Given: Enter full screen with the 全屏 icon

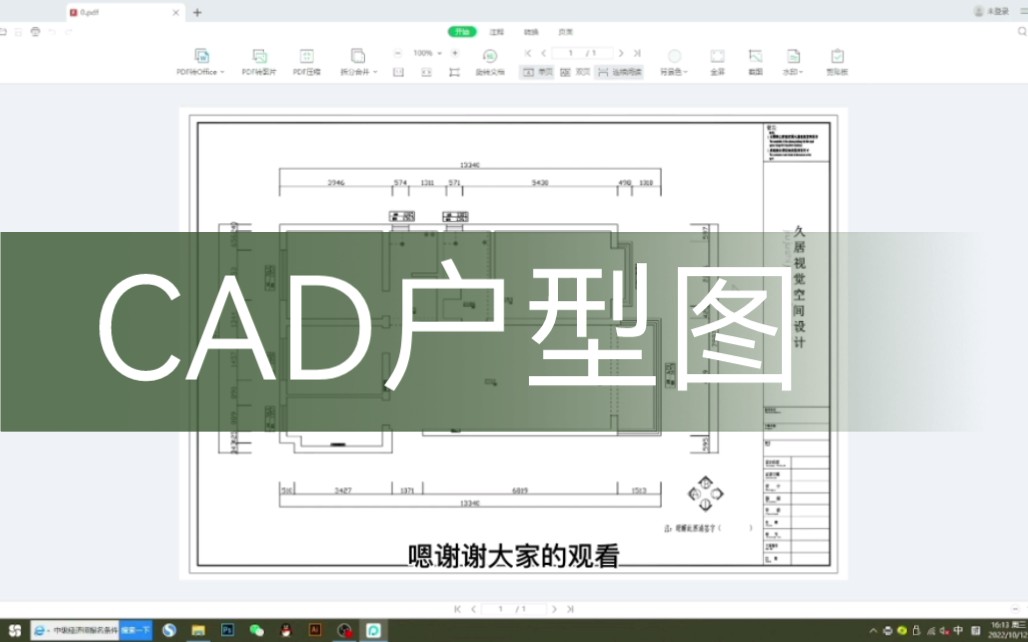Looking at the screenshot, I should coord(717,62).
